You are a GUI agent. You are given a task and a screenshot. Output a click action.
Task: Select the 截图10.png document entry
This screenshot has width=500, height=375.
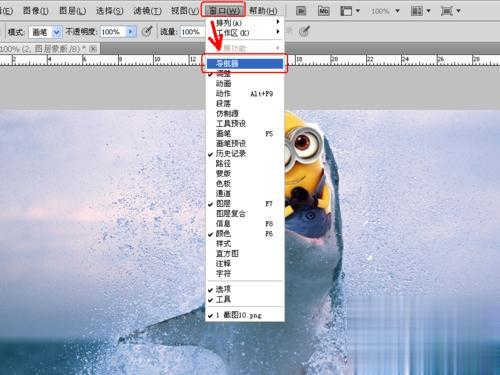click(x=245, y=315)
